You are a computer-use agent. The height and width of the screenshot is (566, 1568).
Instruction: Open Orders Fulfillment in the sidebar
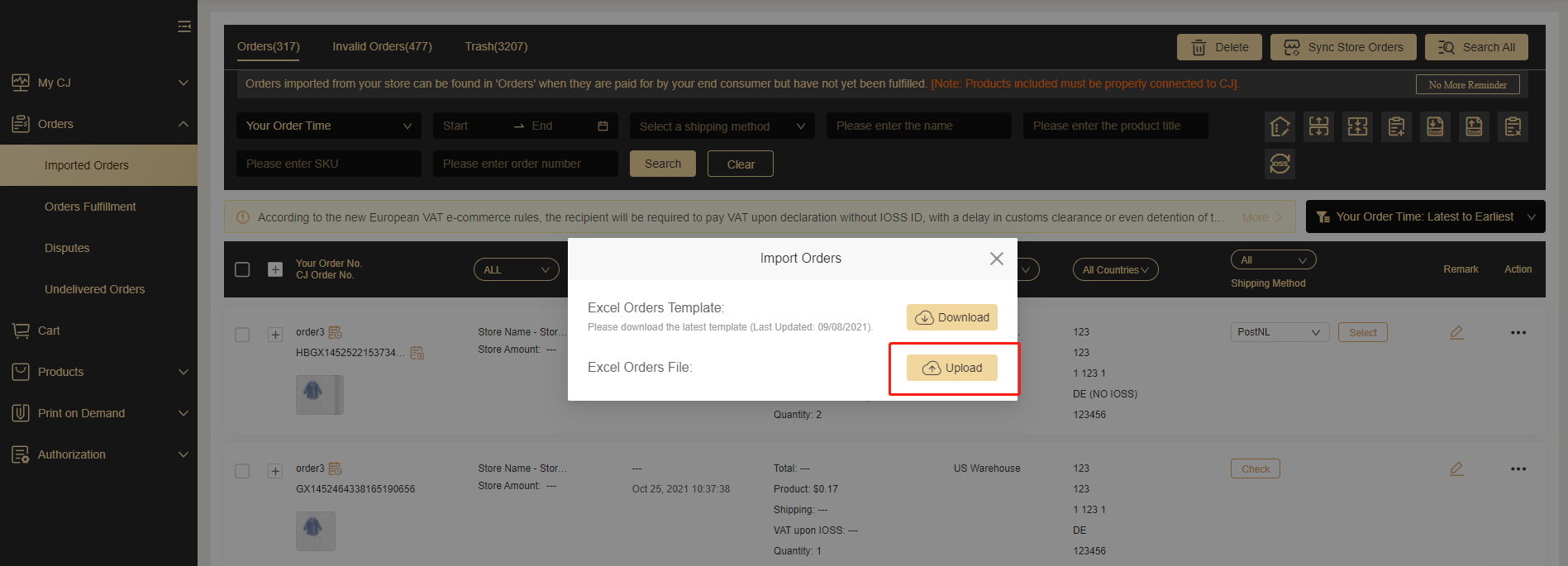(x=90, y=207)
